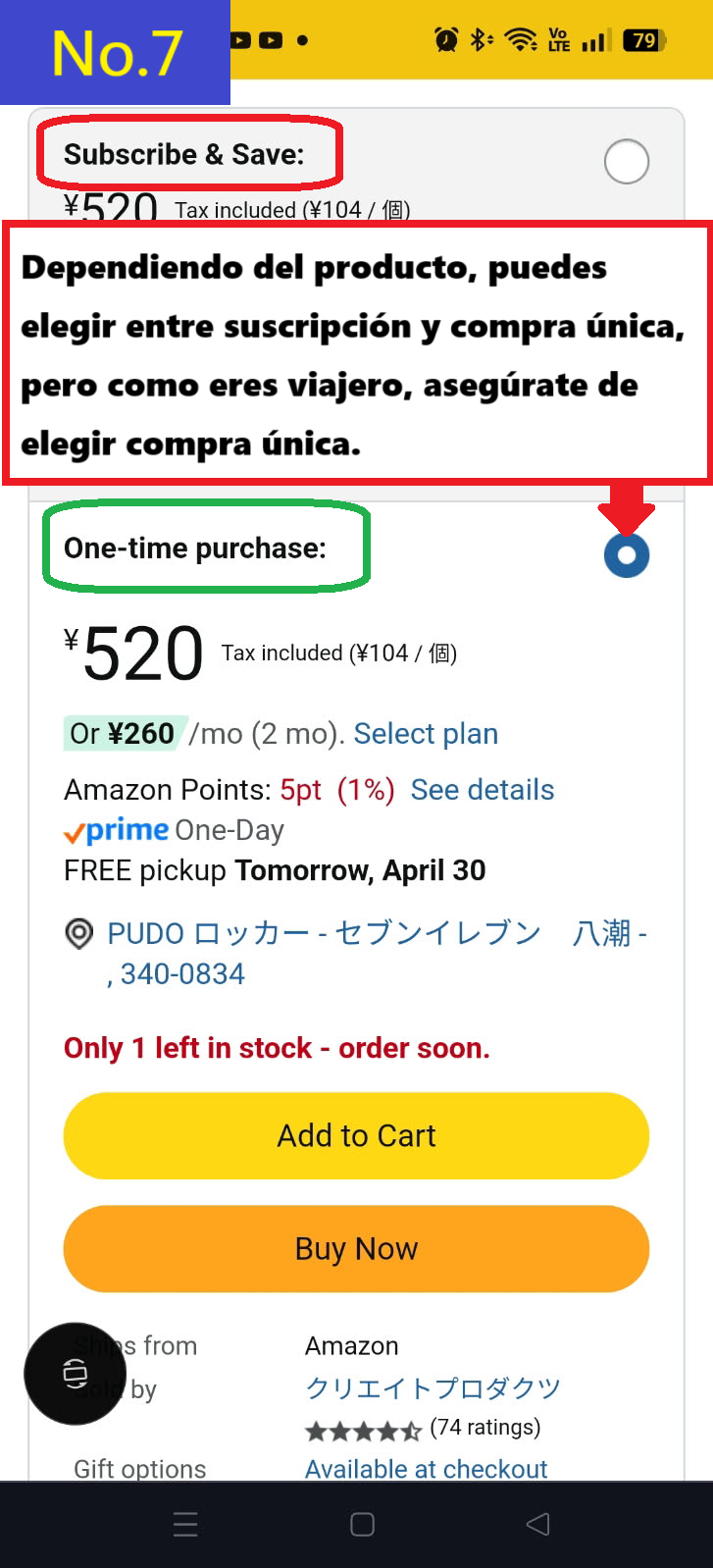This screenshot has width=713, height=1568.
Task: Tap the seller star rating
Action: coord(363,1430)
